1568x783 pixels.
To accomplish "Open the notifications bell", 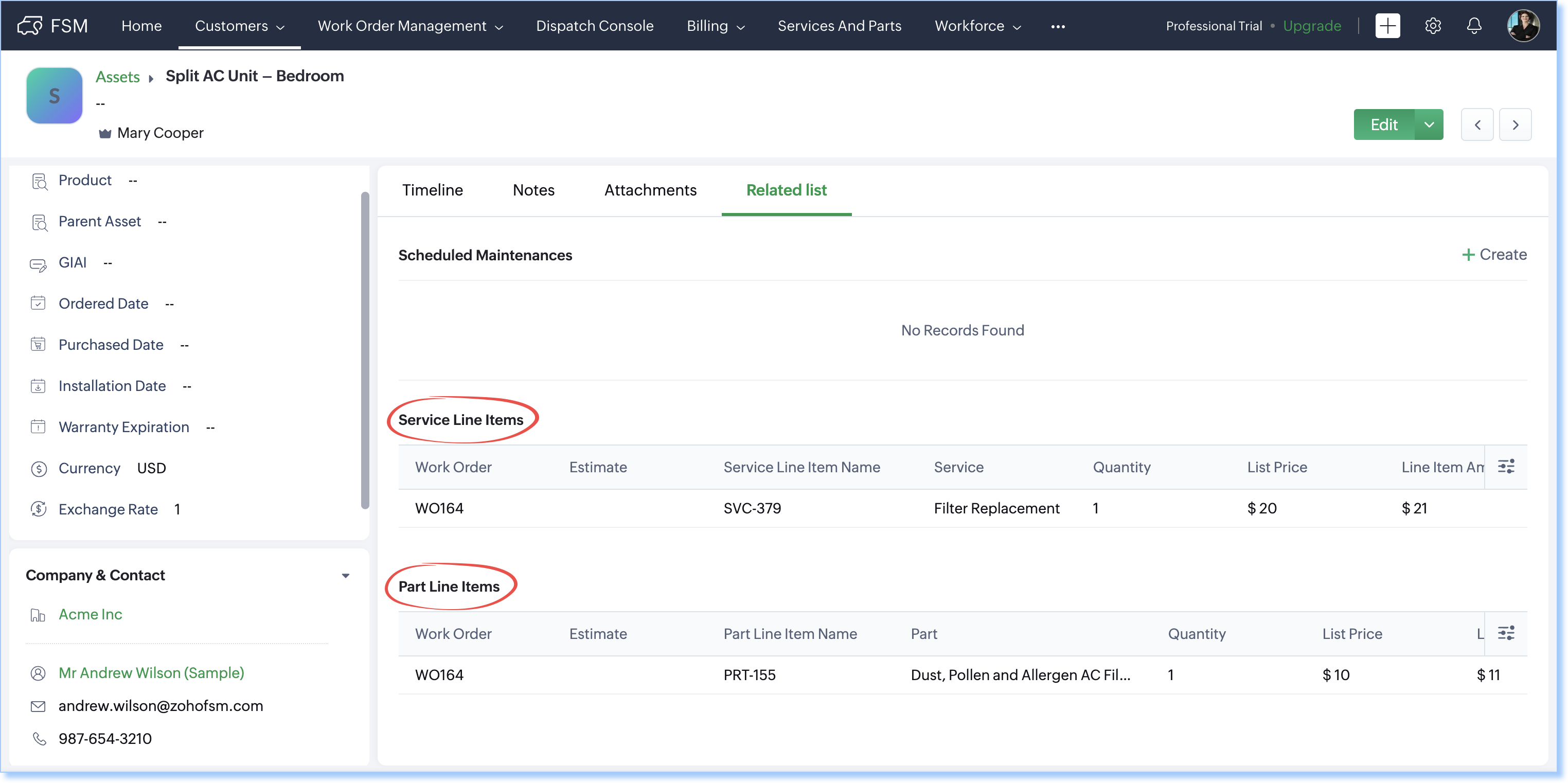I will pyautogui.click(x=1474, y=26).
